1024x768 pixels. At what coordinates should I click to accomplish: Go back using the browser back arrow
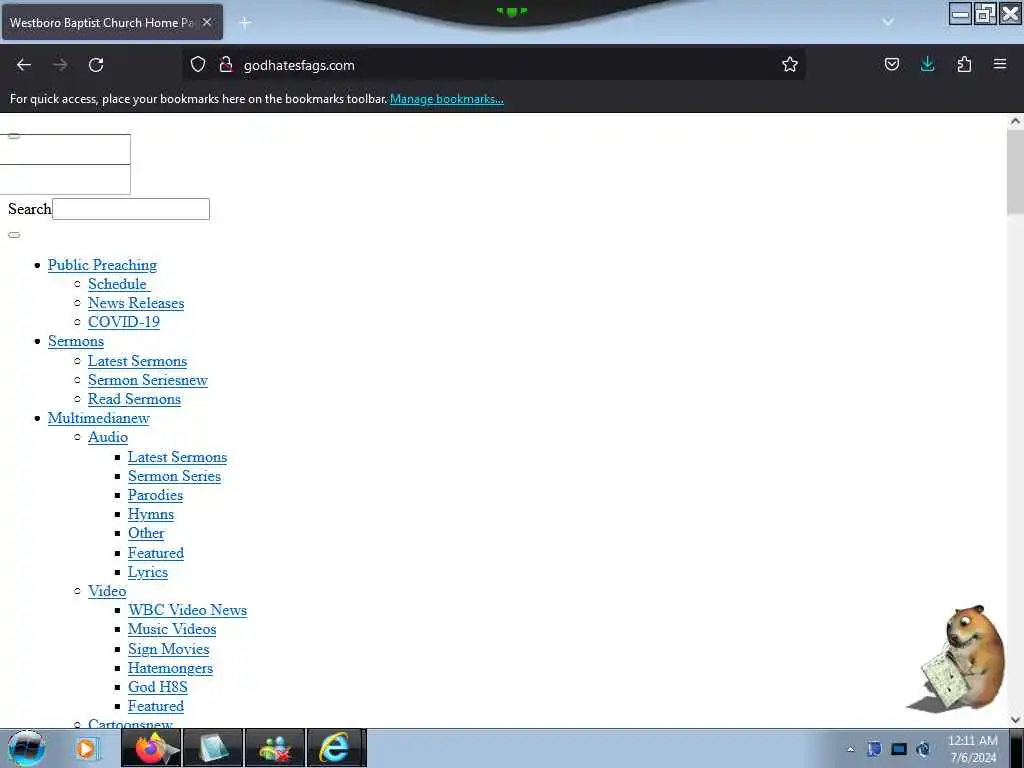point(24,65)
